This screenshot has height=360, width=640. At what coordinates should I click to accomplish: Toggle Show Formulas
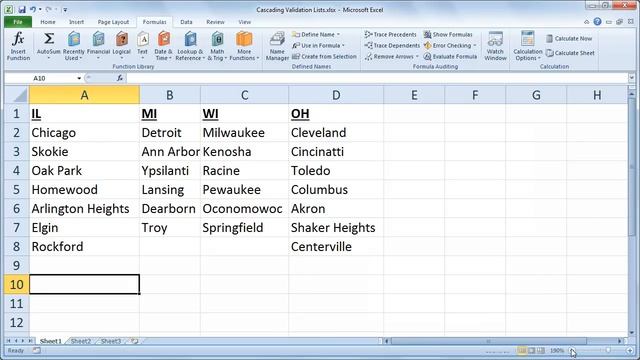click(x=448, y=35)
